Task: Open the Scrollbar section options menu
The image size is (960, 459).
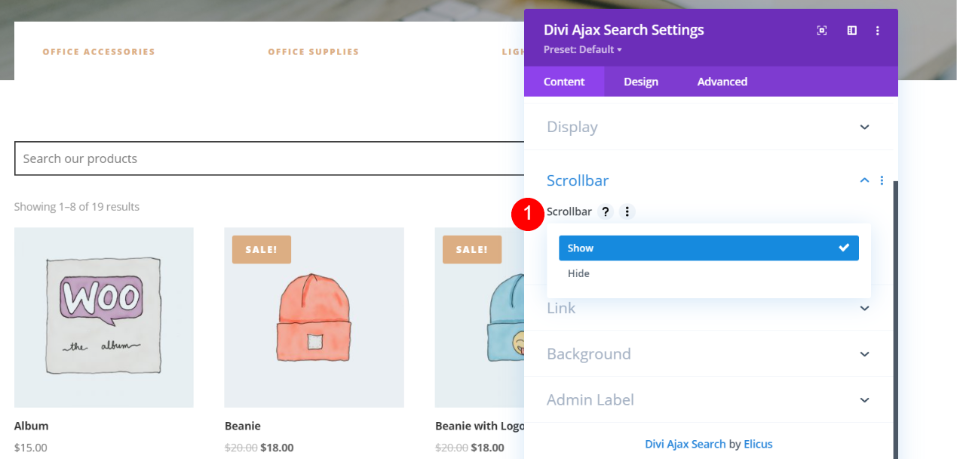Action: (x=882, y=181)
